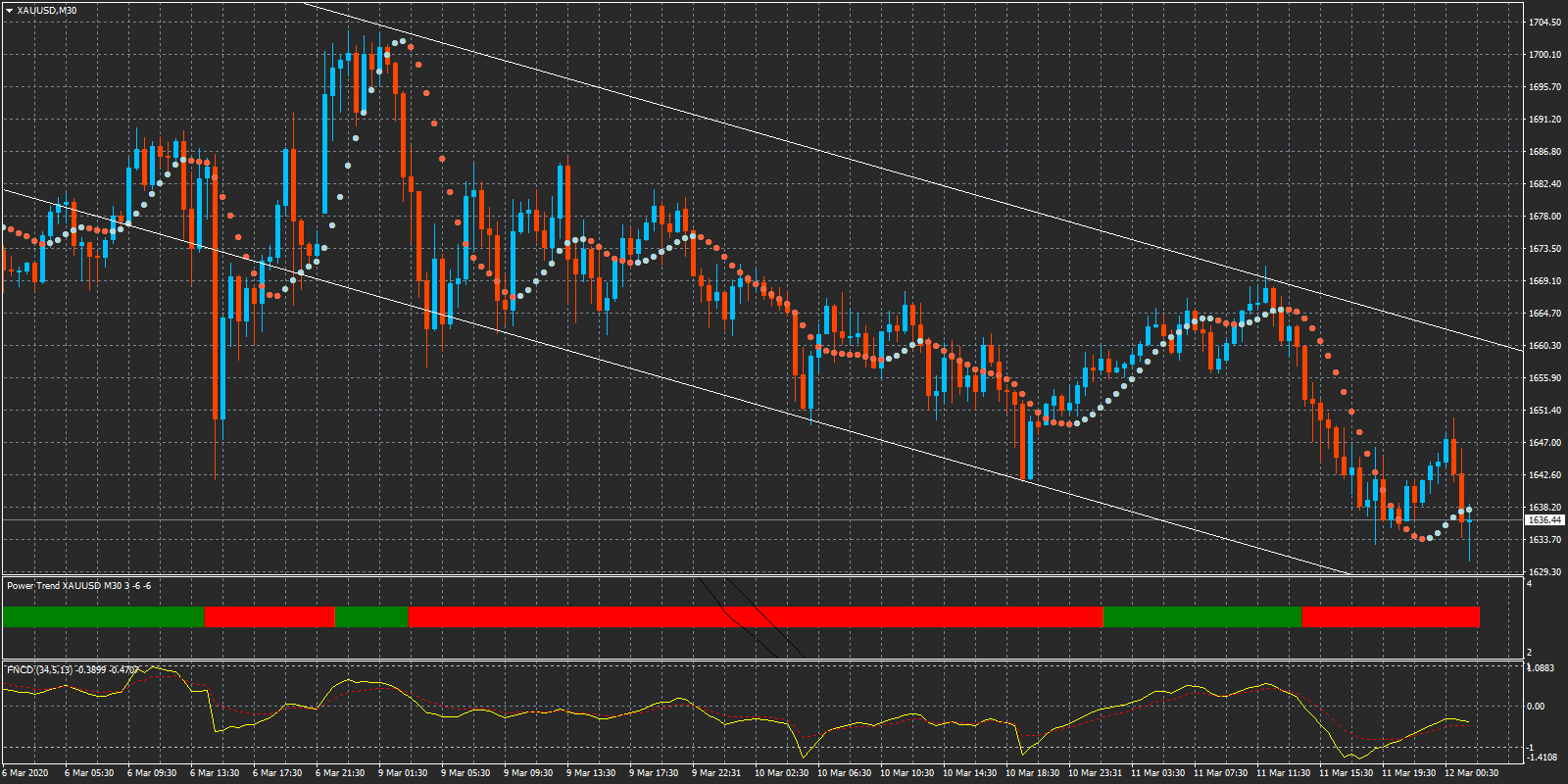This screenshot has height=784, width=1568.
Task: Click the -1.4108 FNCD scale minimum value
Action: [1543, 758]
